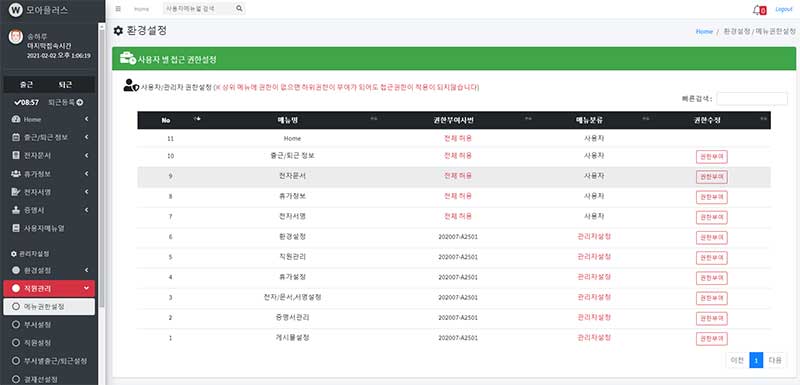This screenshot has width=800, height=385.
Task: Click the 증명서 stamp icon
Action: [15, 210]
